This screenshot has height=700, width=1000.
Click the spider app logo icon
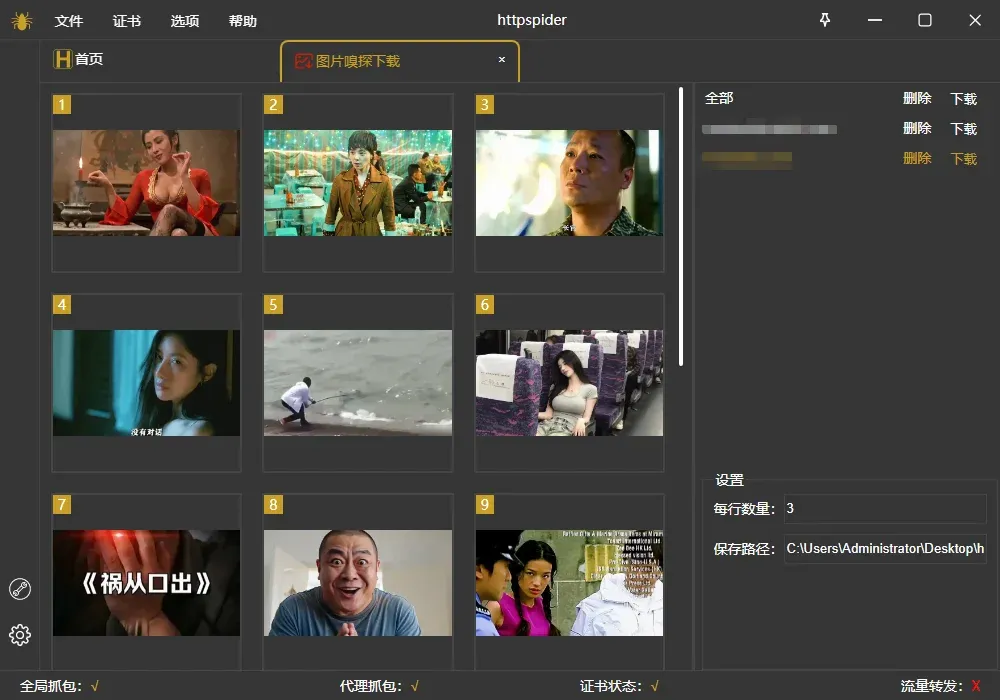[21, 21]
